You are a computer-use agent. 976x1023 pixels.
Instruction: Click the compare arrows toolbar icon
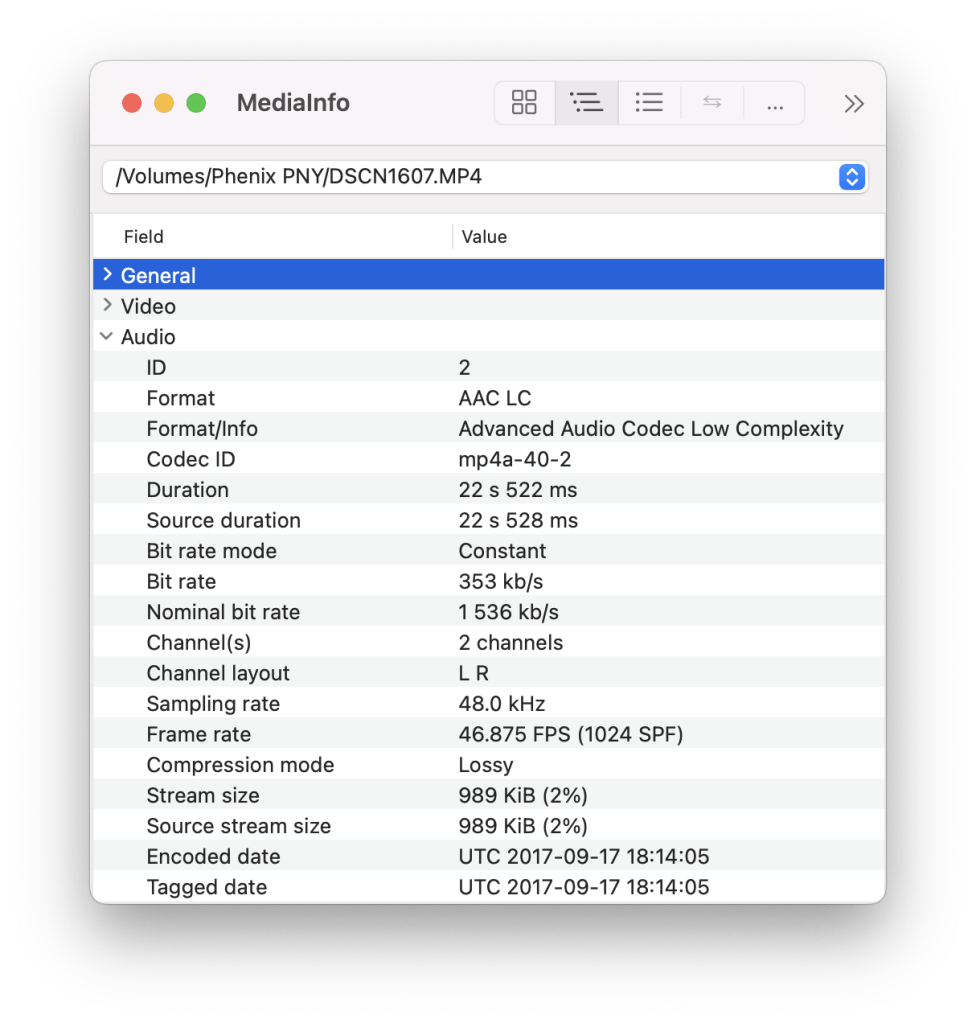coord(712,103)
